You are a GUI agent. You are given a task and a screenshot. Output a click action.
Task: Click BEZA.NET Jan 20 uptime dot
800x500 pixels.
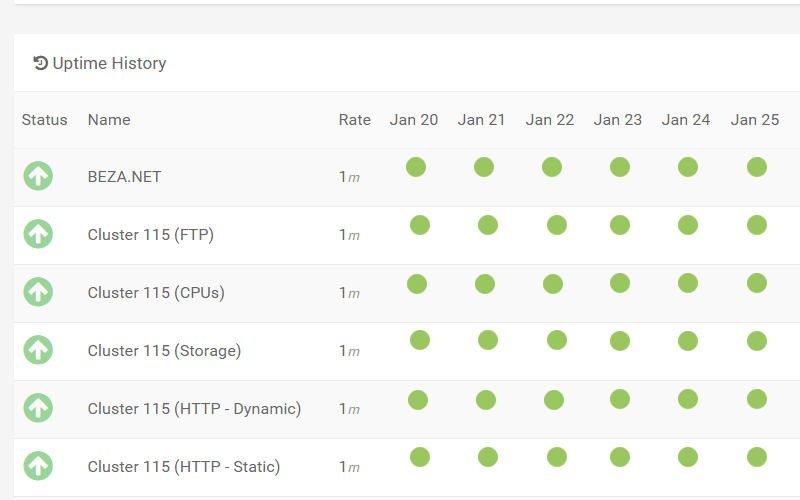pyautogui.click(x=416, y=167)
